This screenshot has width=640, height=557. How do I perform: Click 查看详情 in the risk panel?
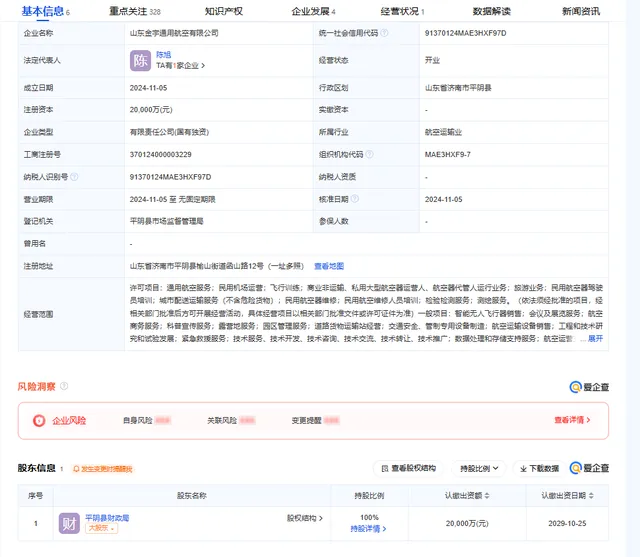pyautogui.click(x=579, y=421)
